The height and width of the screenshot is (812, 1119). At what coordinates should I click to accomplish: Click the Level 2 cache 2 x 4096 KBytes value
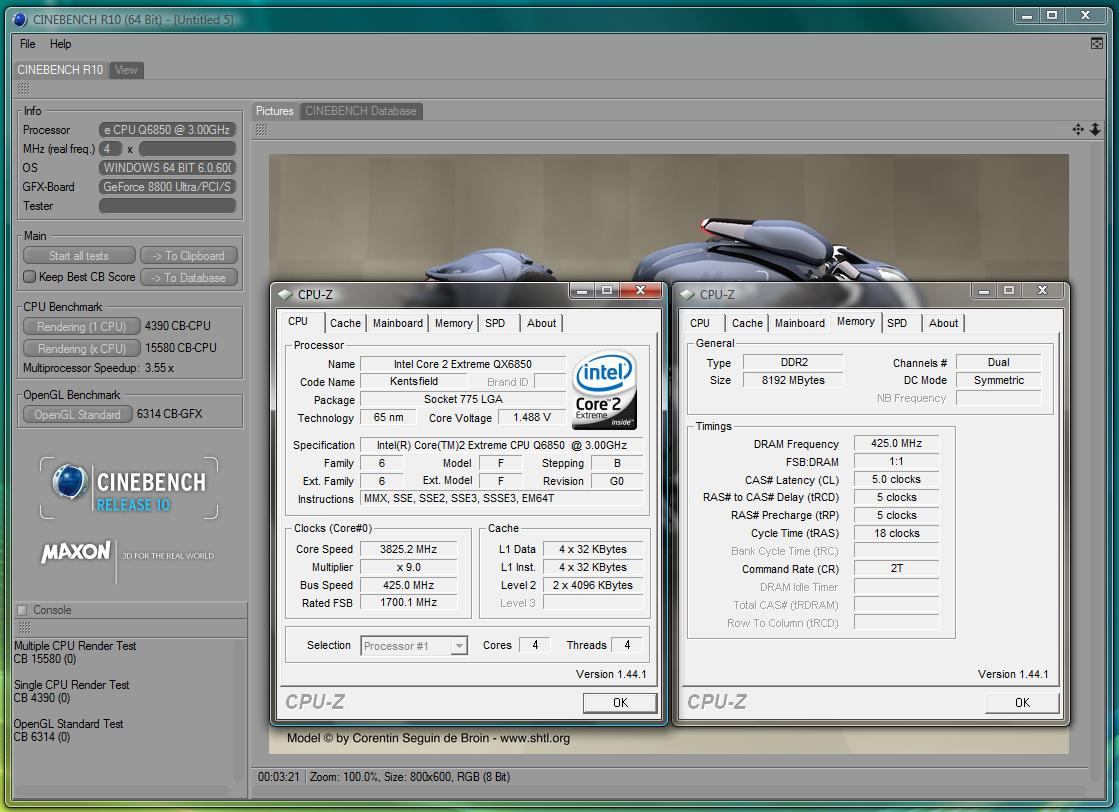coord(592,584)
